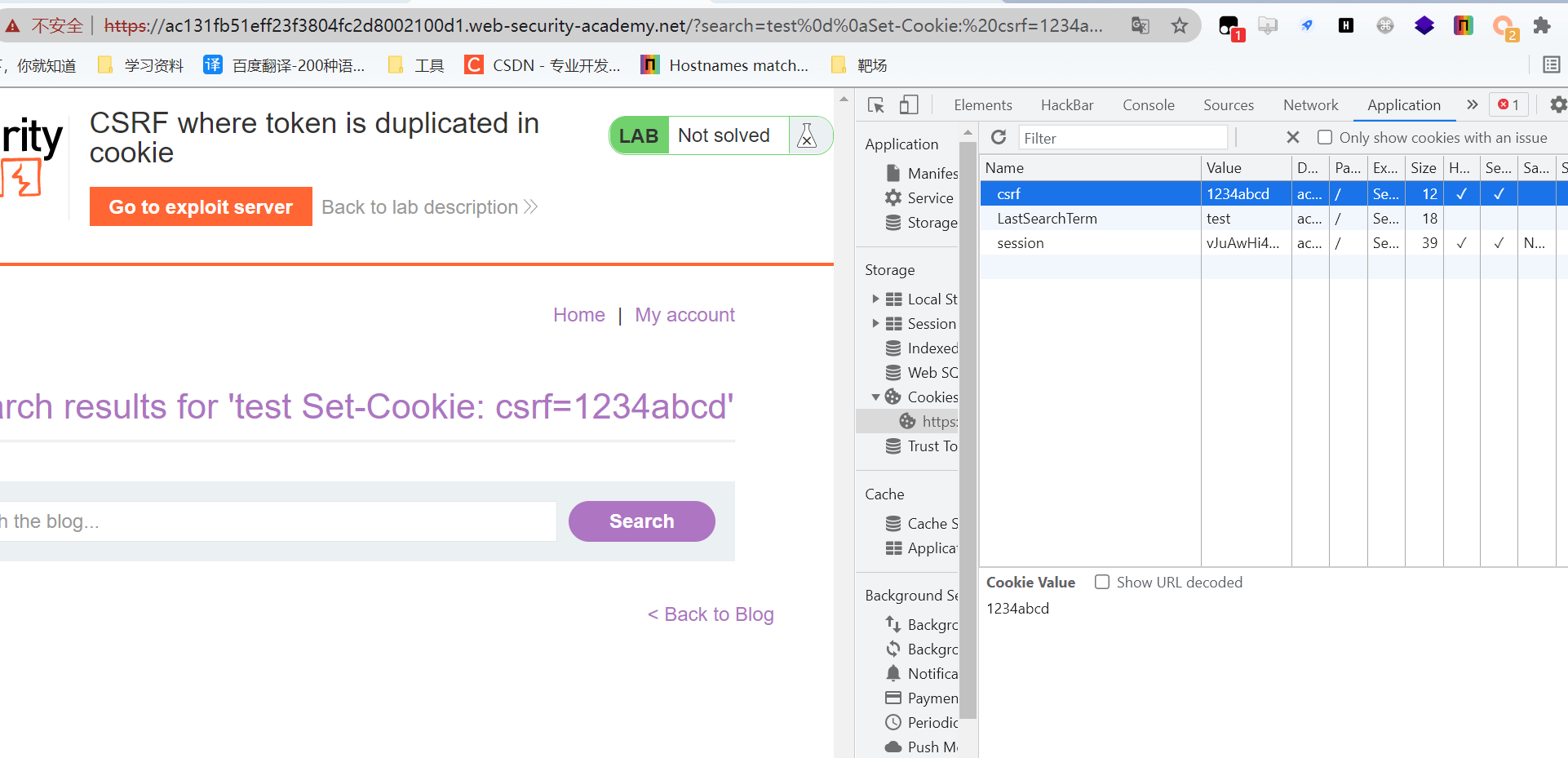Viewport: 1568px width, 758px height.
Task: Open the CSDN bookmark
Action: pos(543,65)
